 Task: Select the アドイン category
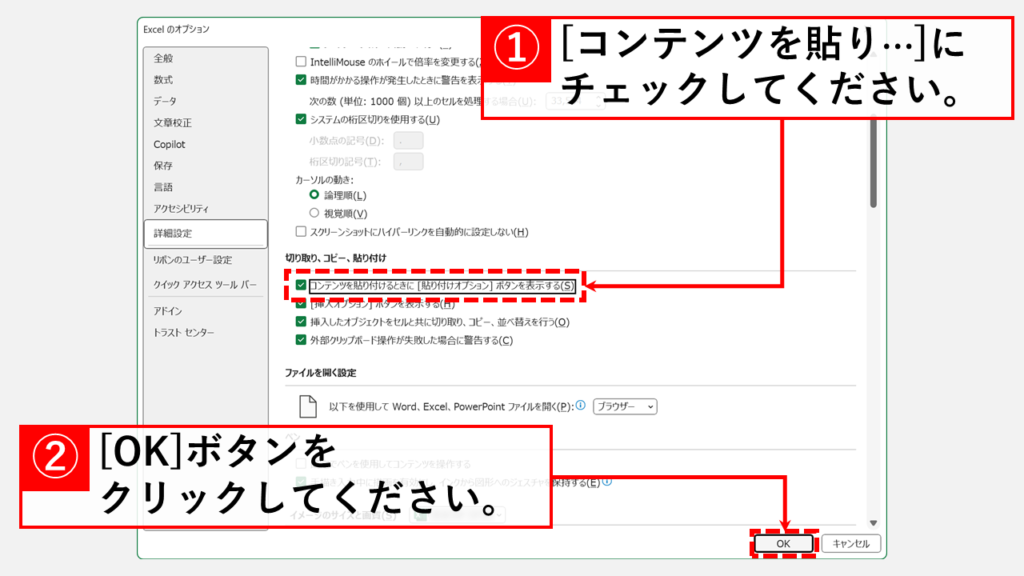coord(168,312)
